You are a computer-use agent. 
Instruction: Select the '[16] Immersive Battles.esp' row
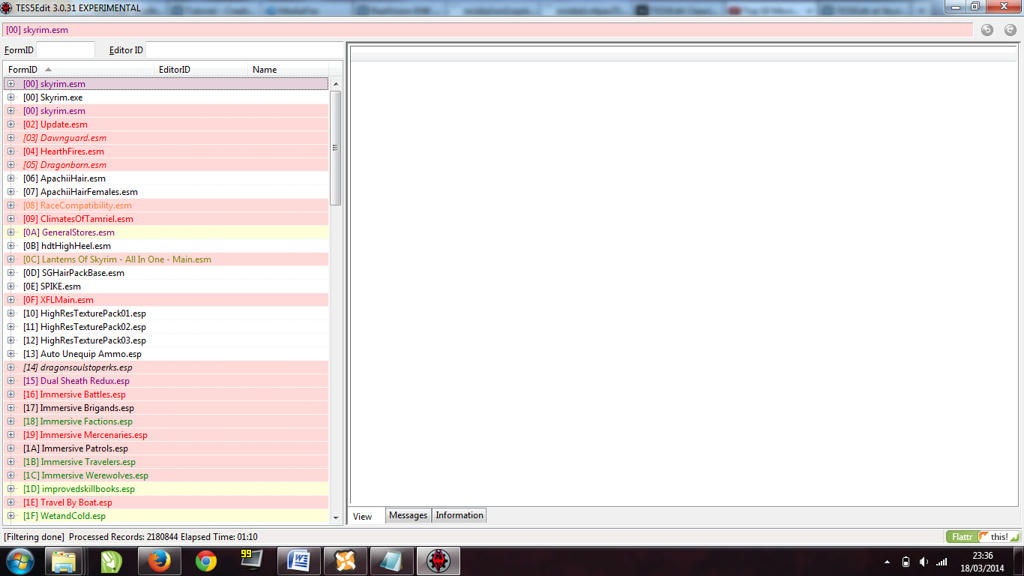pyautogui.click(x=167, y=394)
